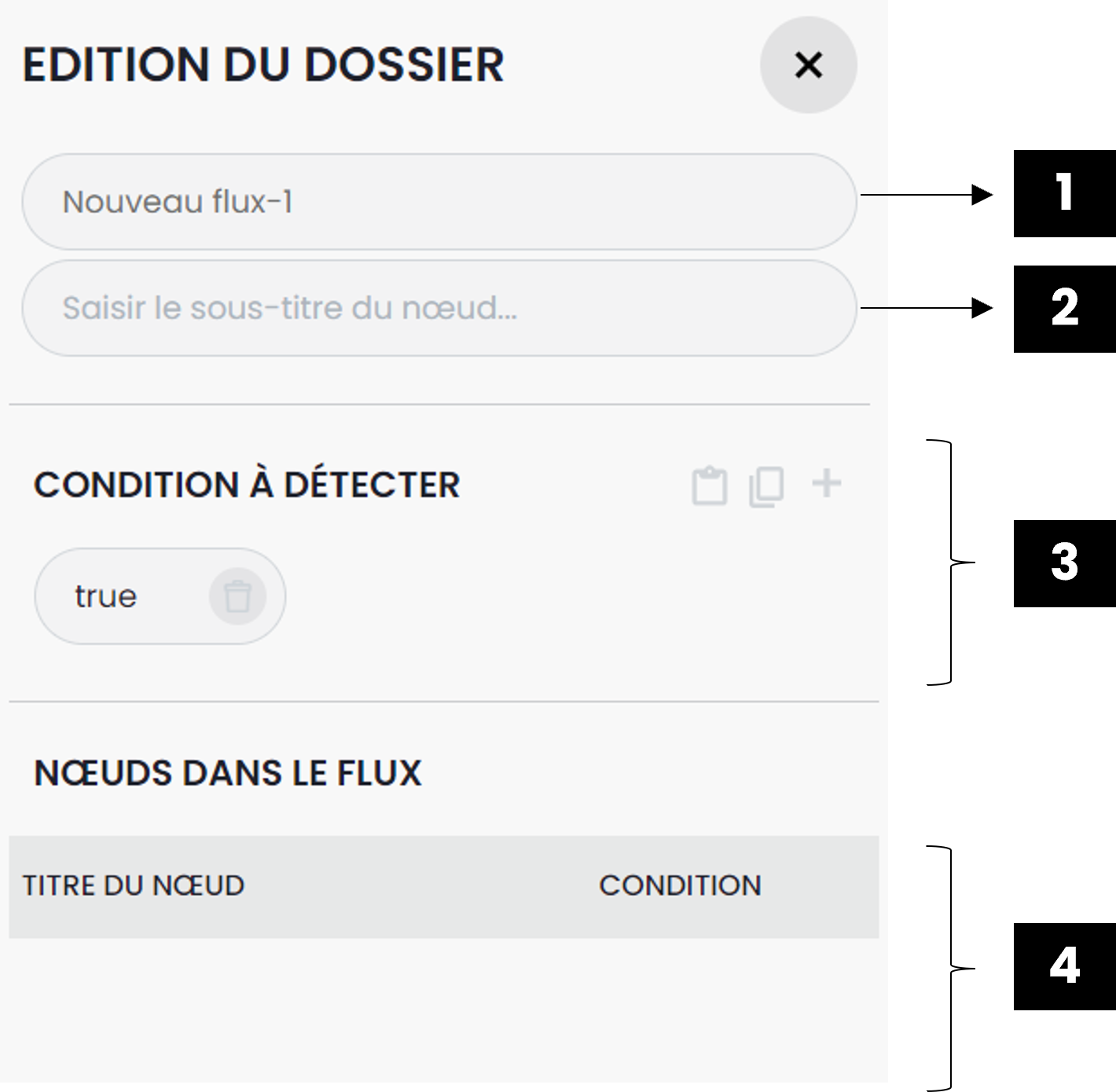Close the Edition du dossier panel
The height and width of the screenshot is (1092, 1116).
pos(808,65)
